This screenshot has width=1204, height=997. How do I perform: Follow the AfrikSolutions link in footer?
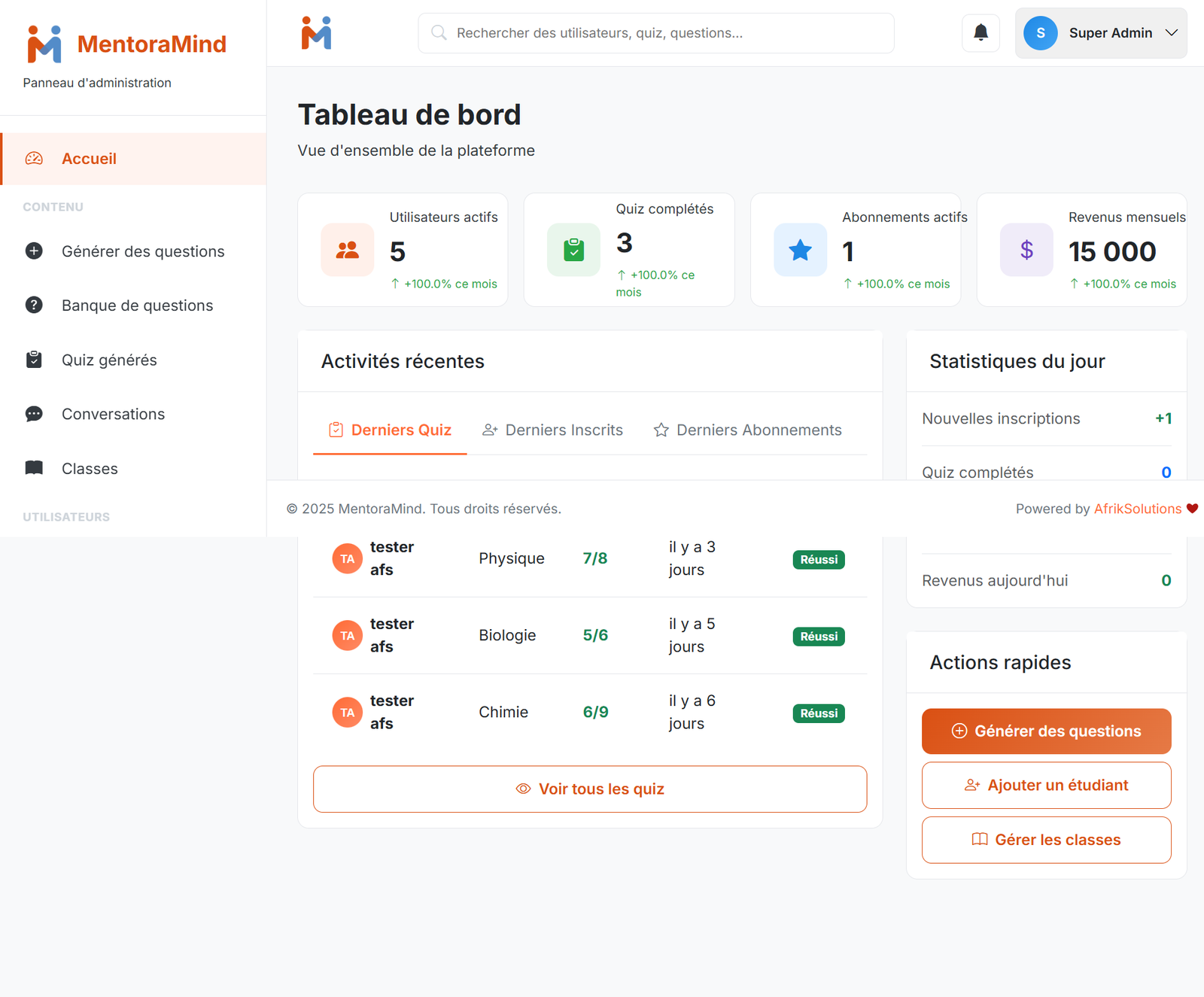coord(1137,509)
